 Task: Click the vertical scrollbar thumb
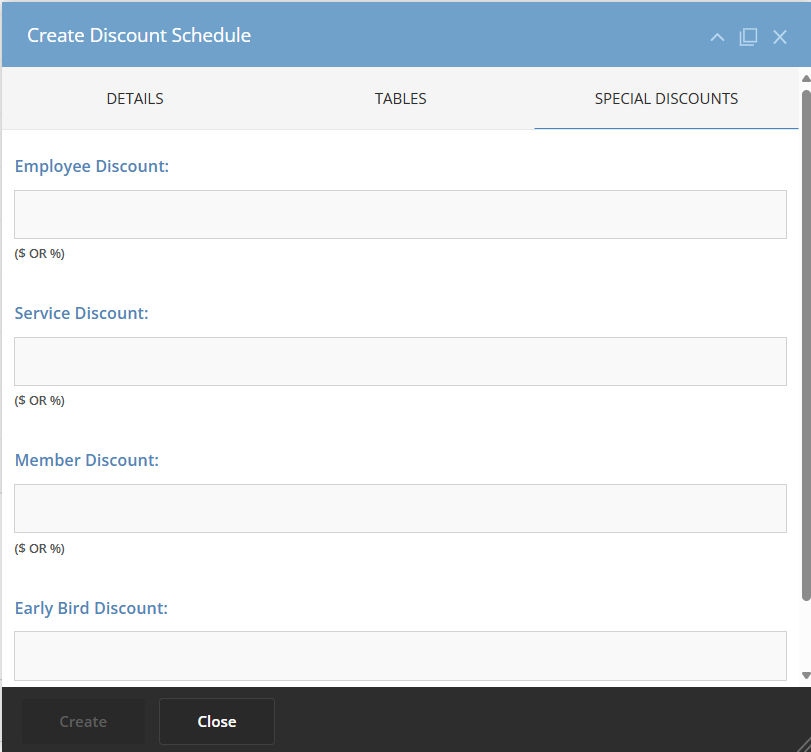[806, 345]
